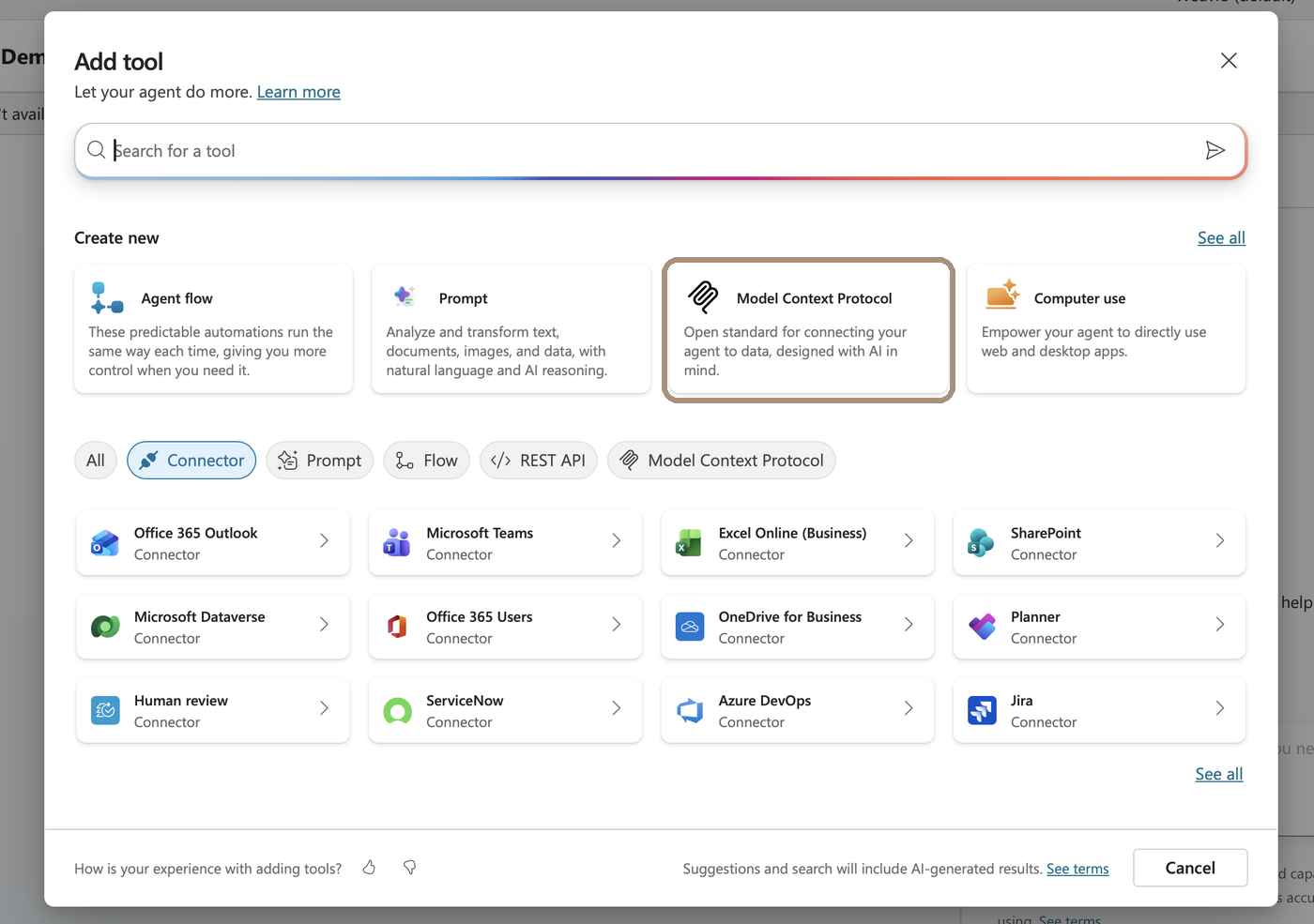Click the Azure DevOps icon
Viewport: 1314px width, 924px height.
click(690, 711)
